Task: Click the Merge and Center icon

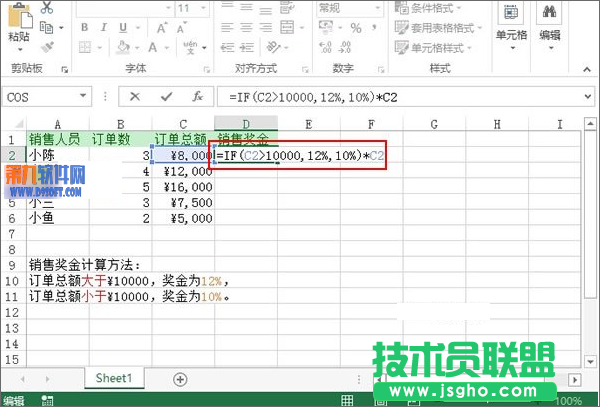Action: click(287, 28)
